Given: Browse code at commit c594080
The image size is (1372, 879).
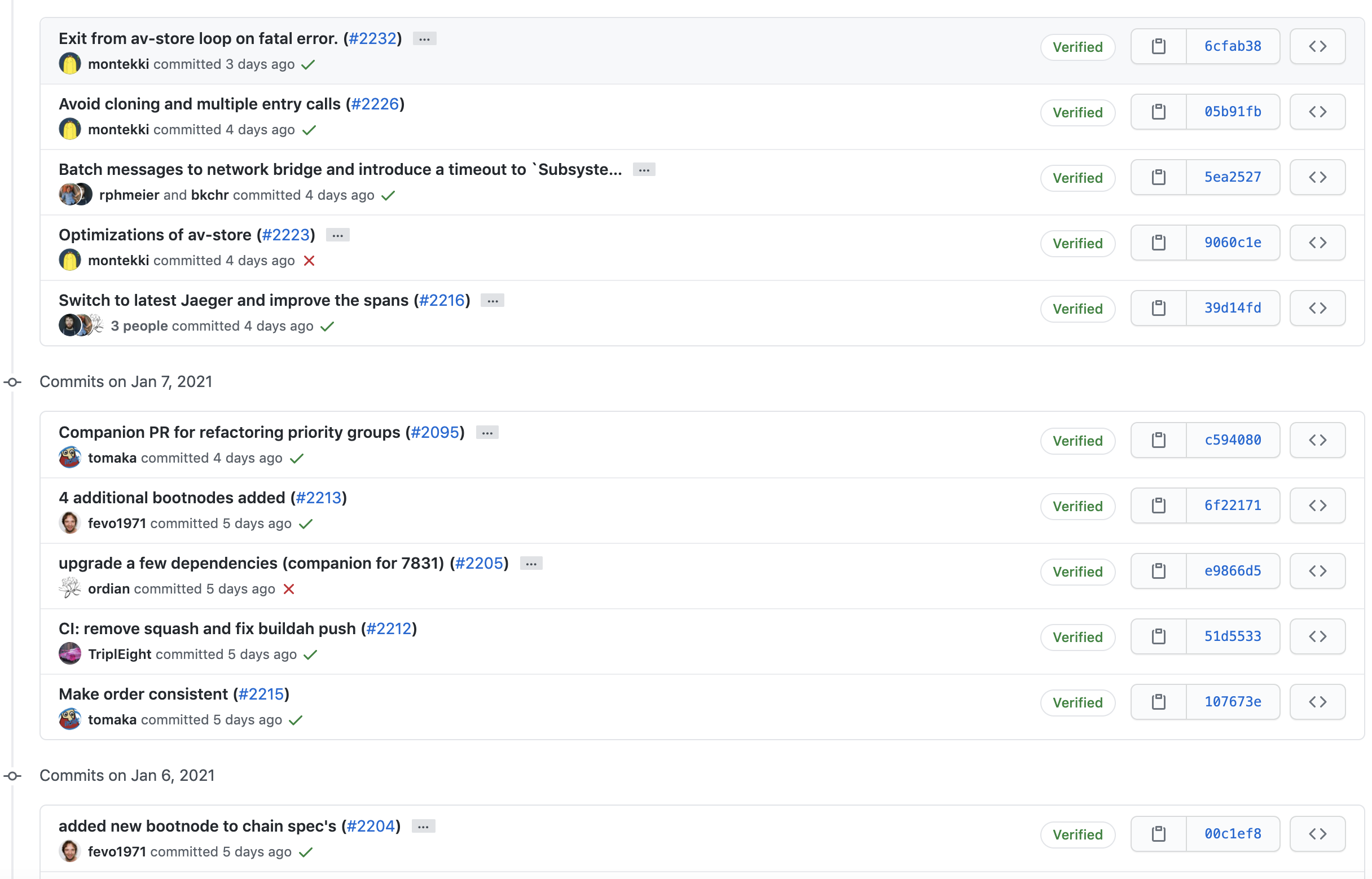Looking at the screenshot, I should coord(1317,440).
